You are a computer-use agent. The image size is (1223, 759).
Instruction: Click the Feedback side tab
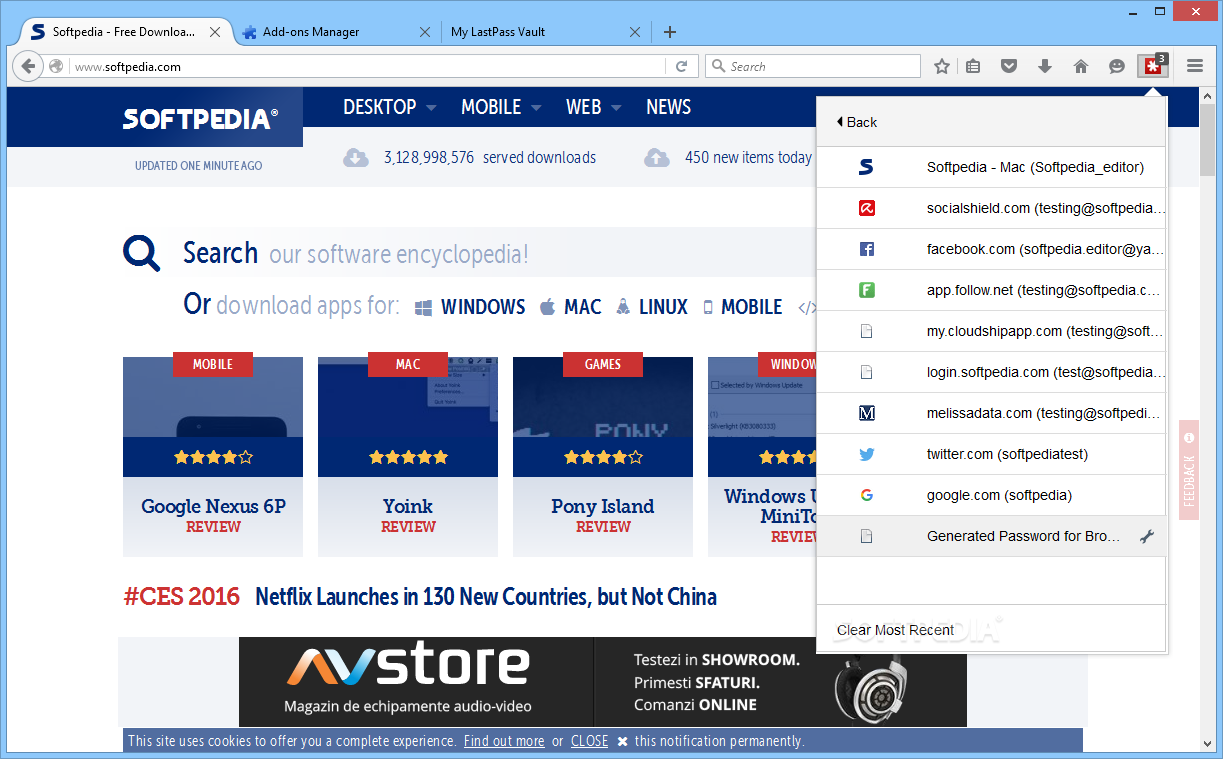pyautogui.click(x=1189, y=469)
